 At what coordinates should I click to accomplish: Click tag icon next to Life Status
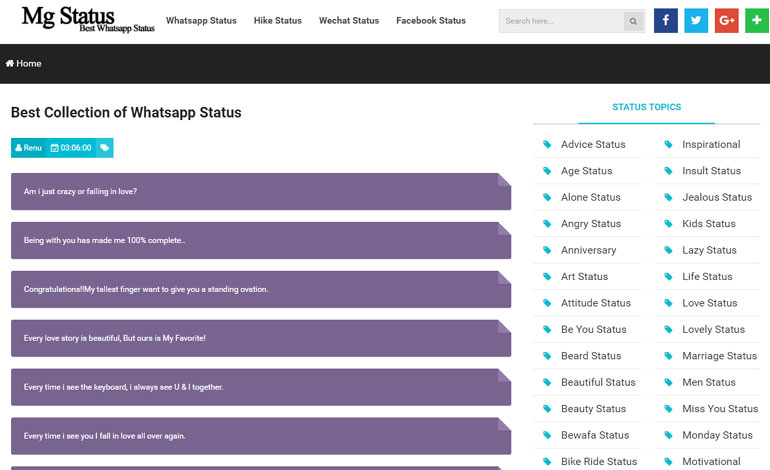pyautogui.click(x=668, y=276)
